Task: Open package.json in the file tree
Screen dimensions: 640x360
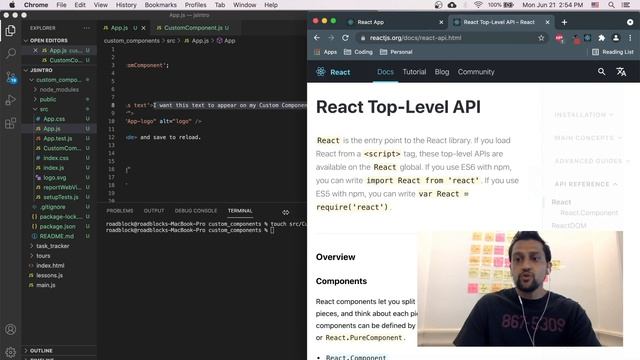Action: pos(57,227)
